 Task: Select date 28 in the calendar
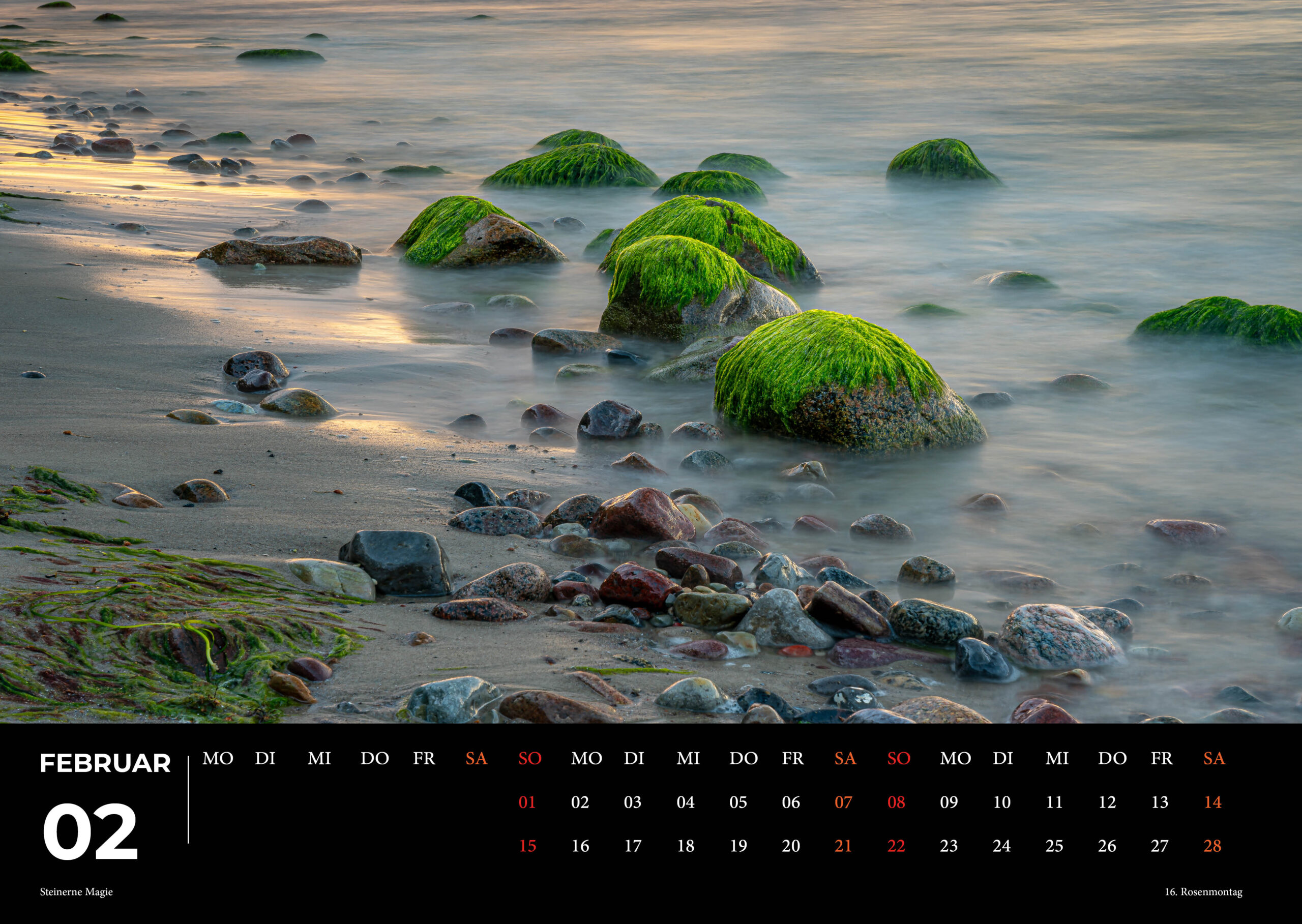point(1212,846)
